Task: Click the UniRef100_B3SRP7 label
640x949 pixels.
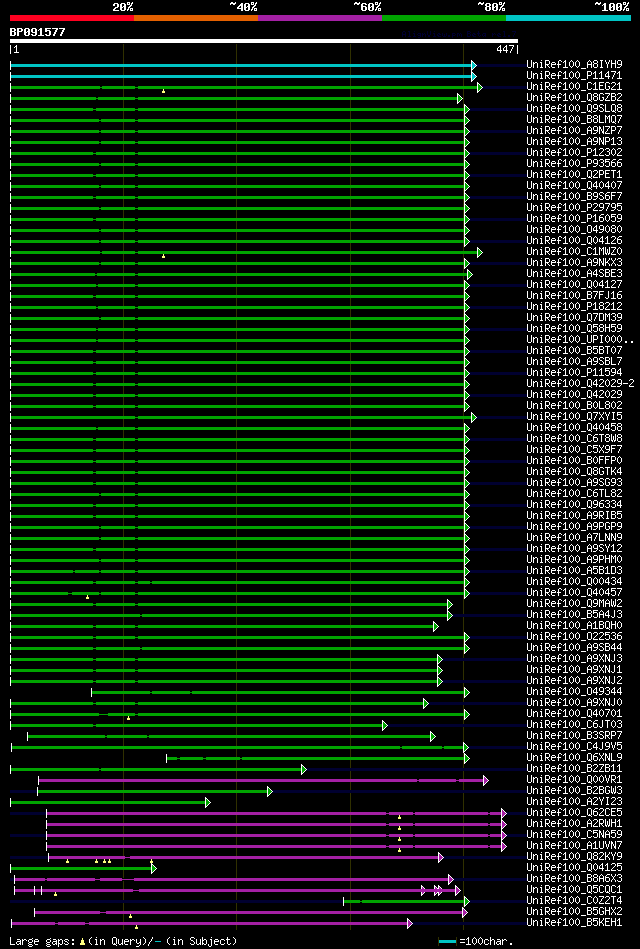Action: [x=575, y=736]
